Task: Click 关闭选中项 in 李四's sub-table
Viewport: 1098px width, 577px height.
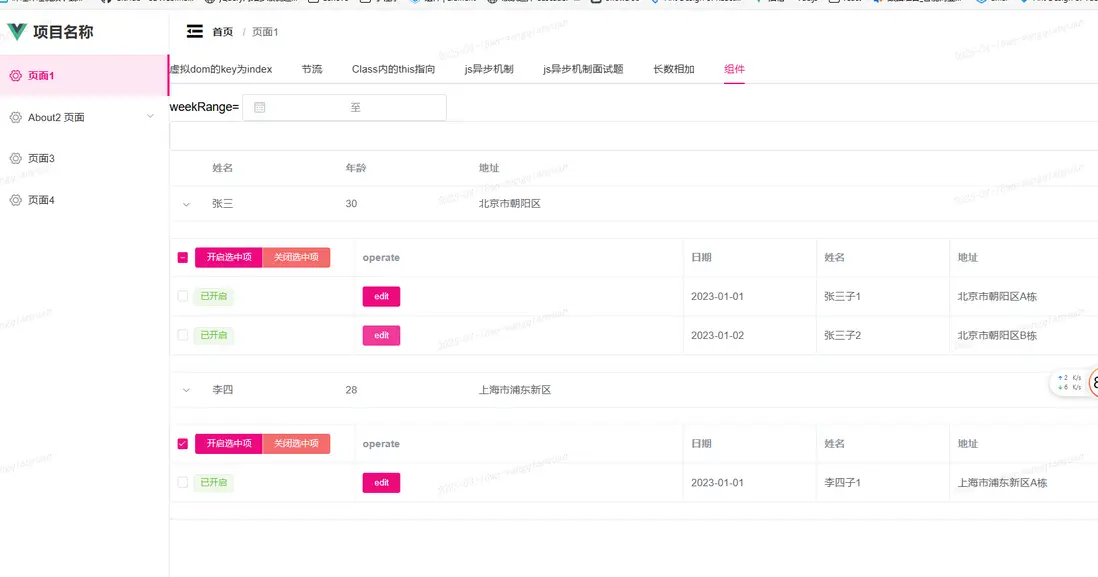Action: click(296, 444)
